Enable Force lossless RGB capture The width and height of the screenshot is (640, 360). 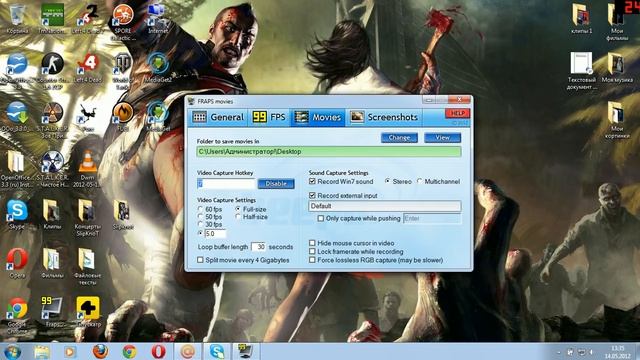[x=312, y=260]
